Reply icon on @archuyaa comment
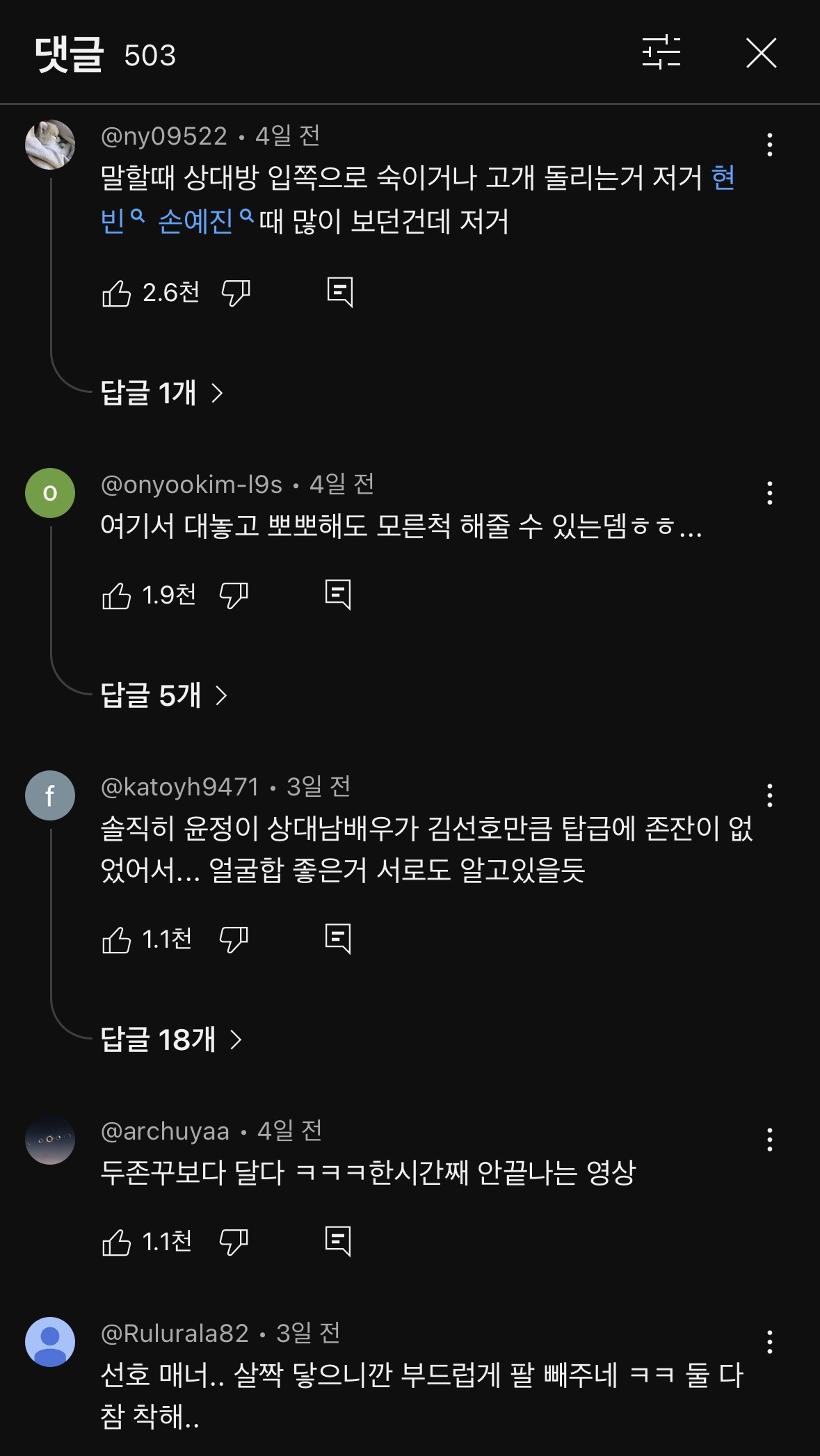 click(x=338, y=1241)
